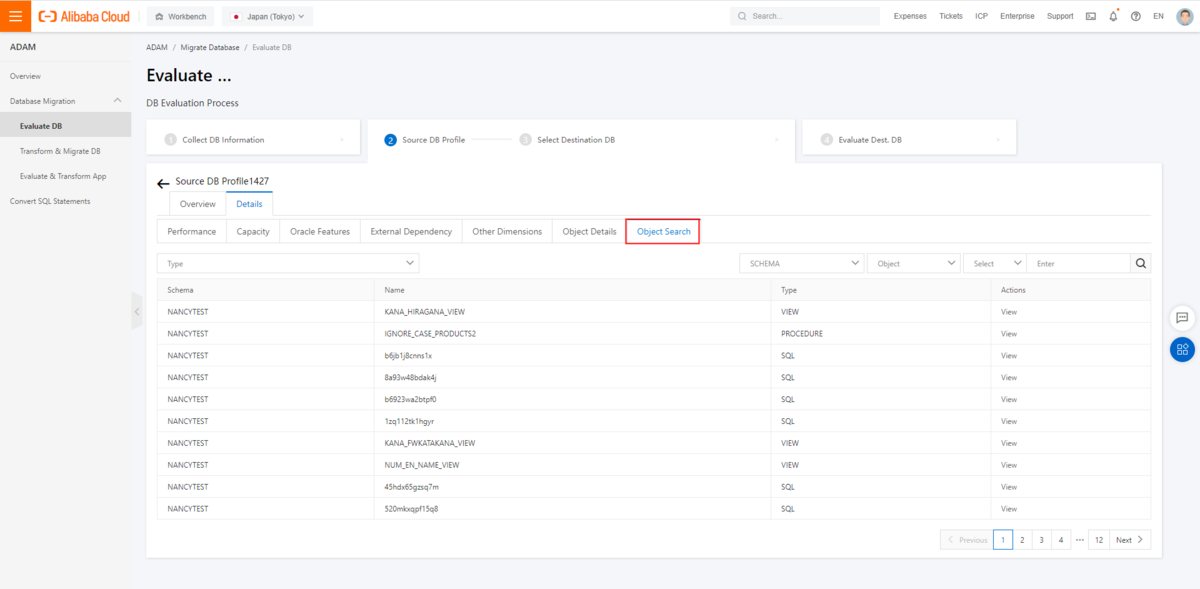Open the hamburger main menu

click(15, 16)
